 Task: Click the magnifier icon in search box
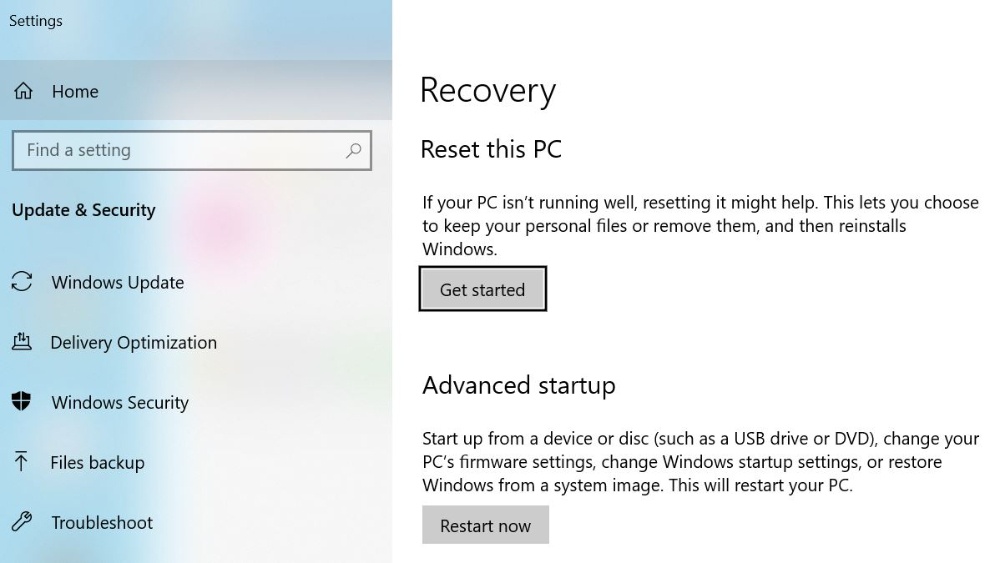(x=353, y=150)
